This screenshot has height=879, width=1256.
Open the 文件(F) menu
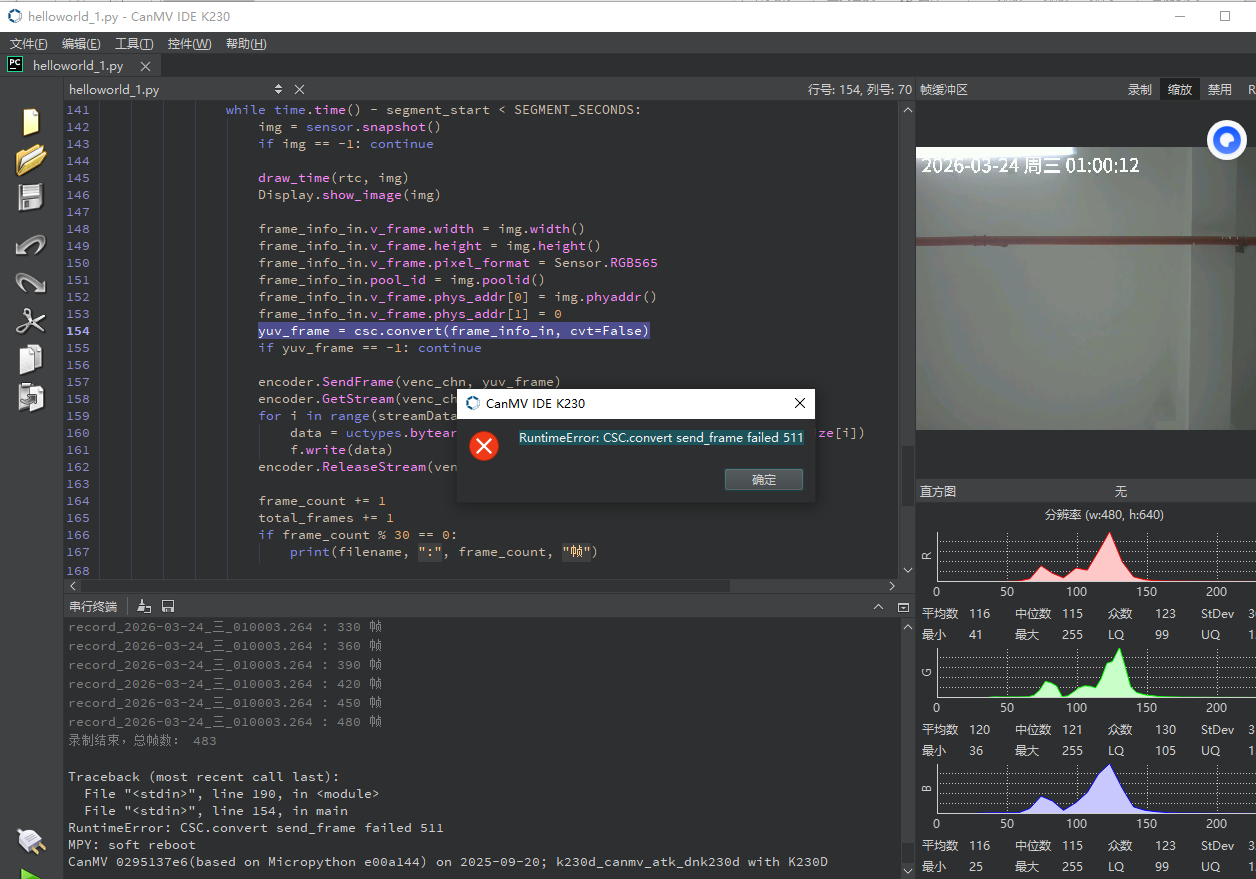[x=29, y=44]
